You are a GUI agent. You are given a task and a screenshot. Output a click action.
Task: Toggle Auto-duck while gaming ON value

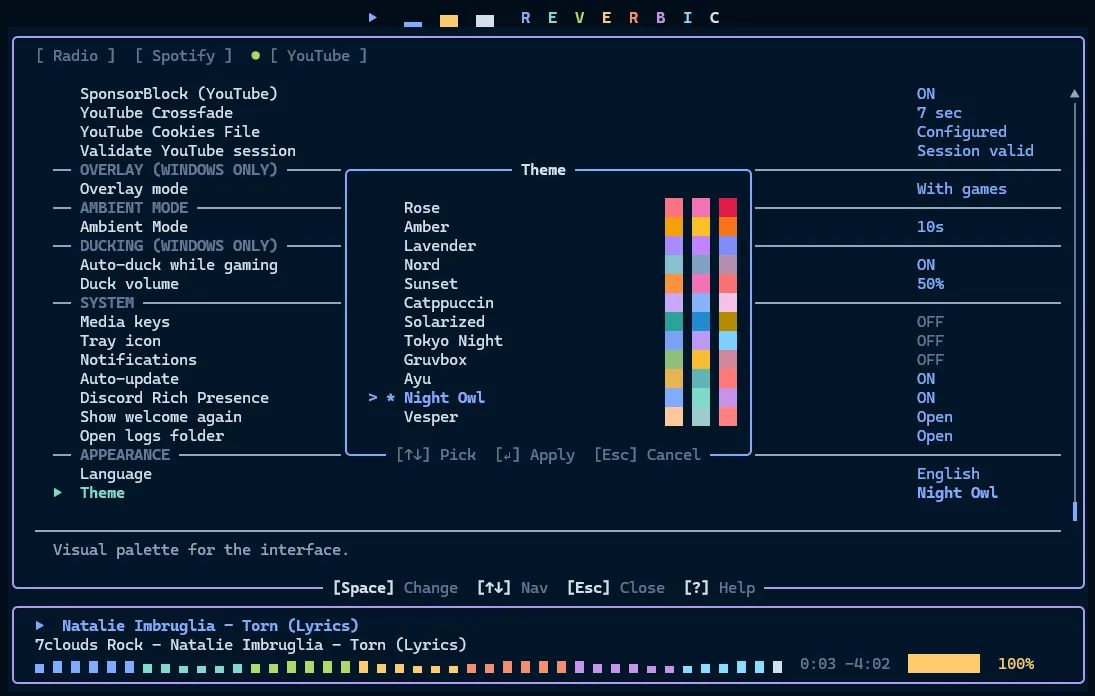click(925, 265)
